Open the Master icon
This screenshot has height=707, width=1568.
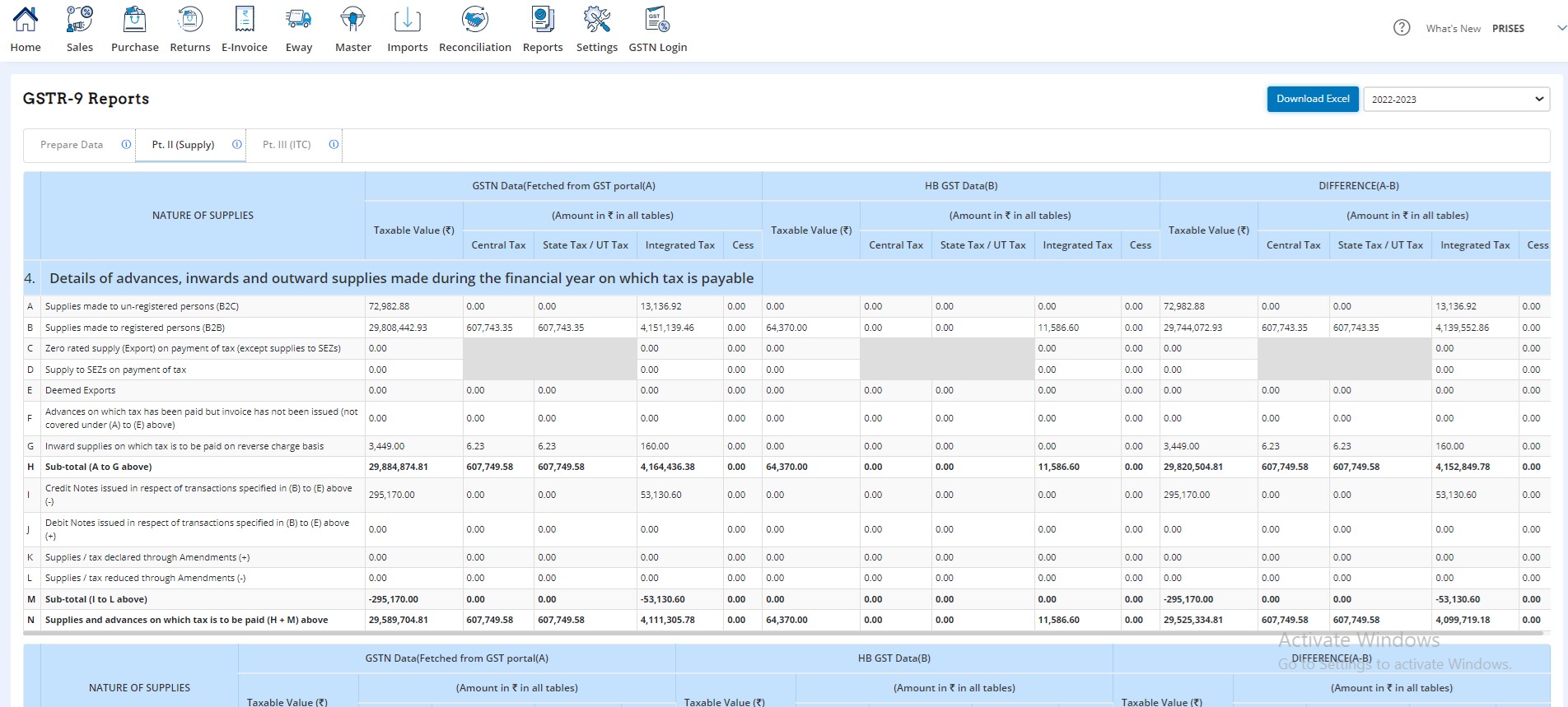coord(353,20)
